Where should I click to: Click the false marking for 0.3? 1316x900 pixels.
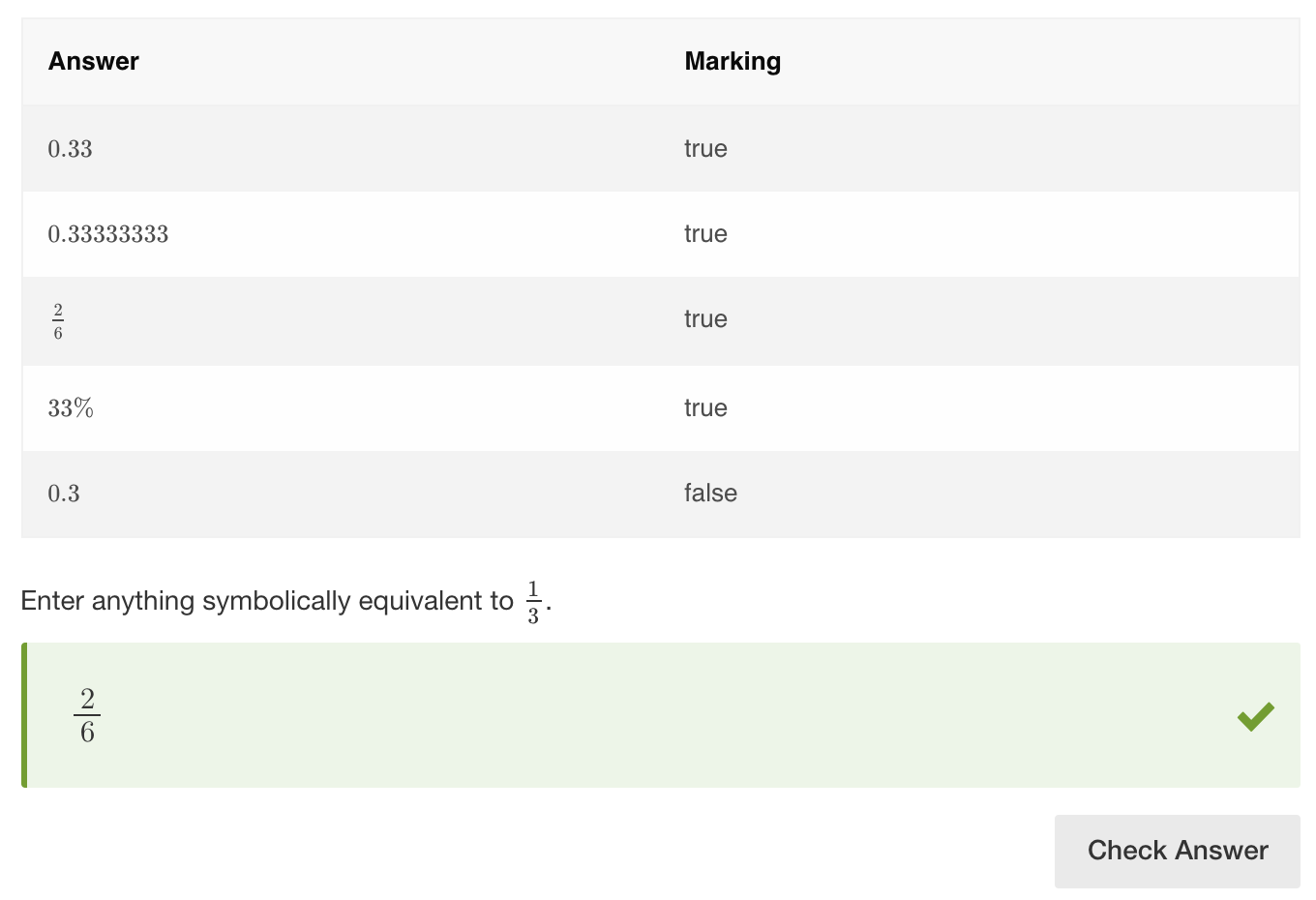[x=710, y=494]
